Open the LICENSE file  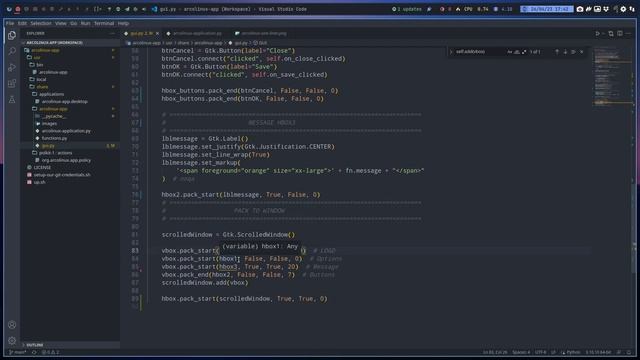42,168
